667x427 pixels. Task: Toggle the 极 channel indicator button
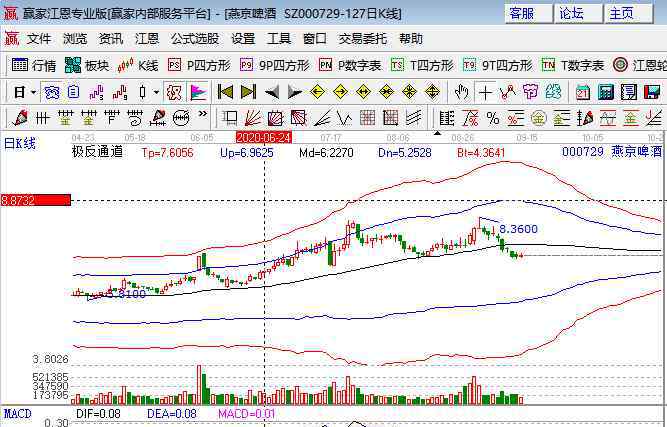(x=174, y=92)
